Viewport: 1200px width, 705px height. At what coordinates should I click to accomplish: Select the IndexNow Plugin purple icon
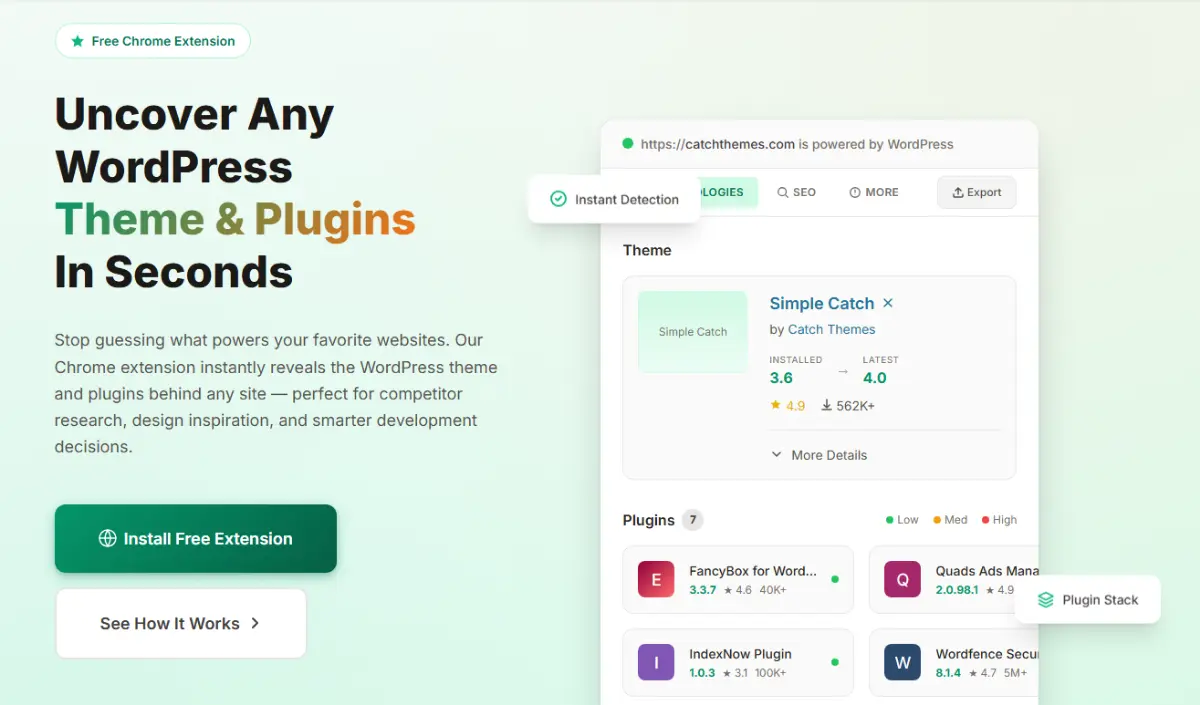(655, 662)
